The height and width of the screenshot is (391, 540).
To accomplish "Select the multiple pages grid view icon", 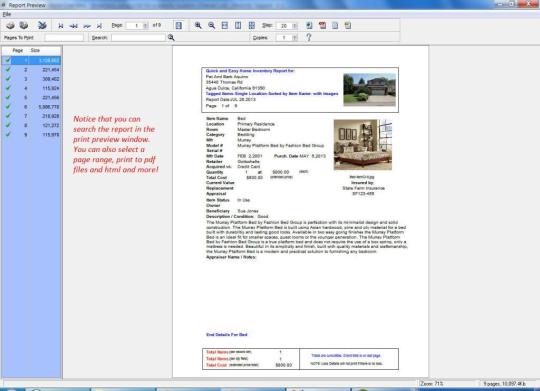I will pos(252,25).
